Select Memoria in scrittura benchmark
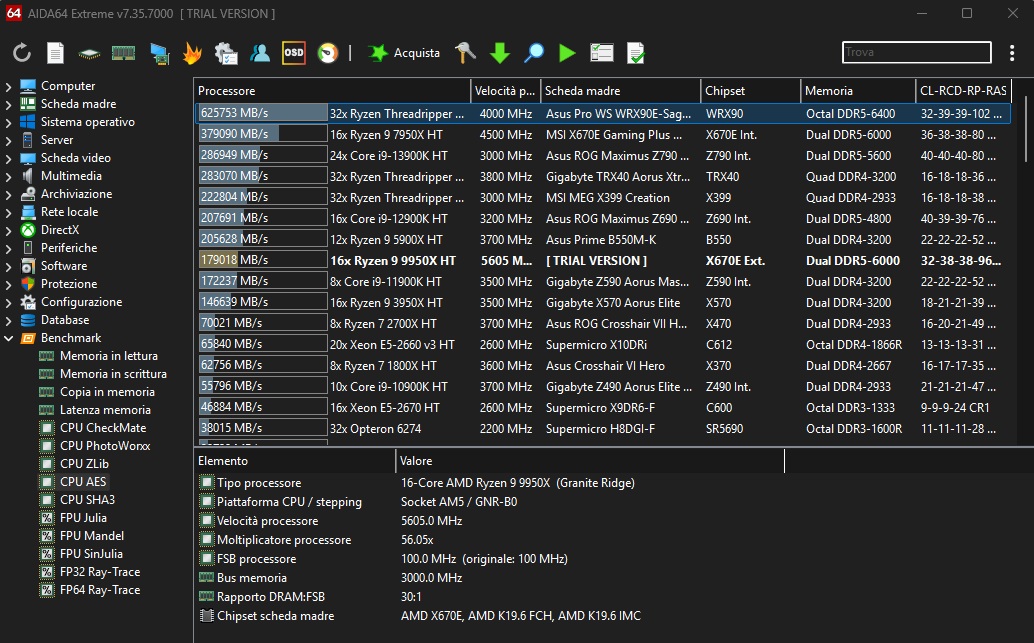Screen dimensions: 1034x643 (x=113, y=373)
